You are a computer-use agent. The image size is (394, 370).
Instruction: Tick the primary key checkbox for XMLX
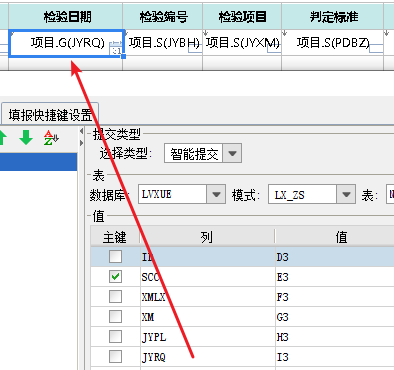[x=115, y=297]
